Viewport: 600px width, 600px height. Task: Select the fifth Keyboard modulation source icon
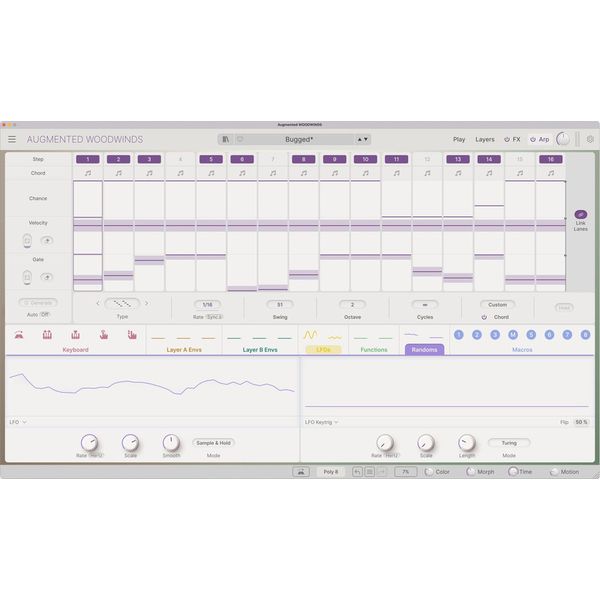click(x=132, y=335)
